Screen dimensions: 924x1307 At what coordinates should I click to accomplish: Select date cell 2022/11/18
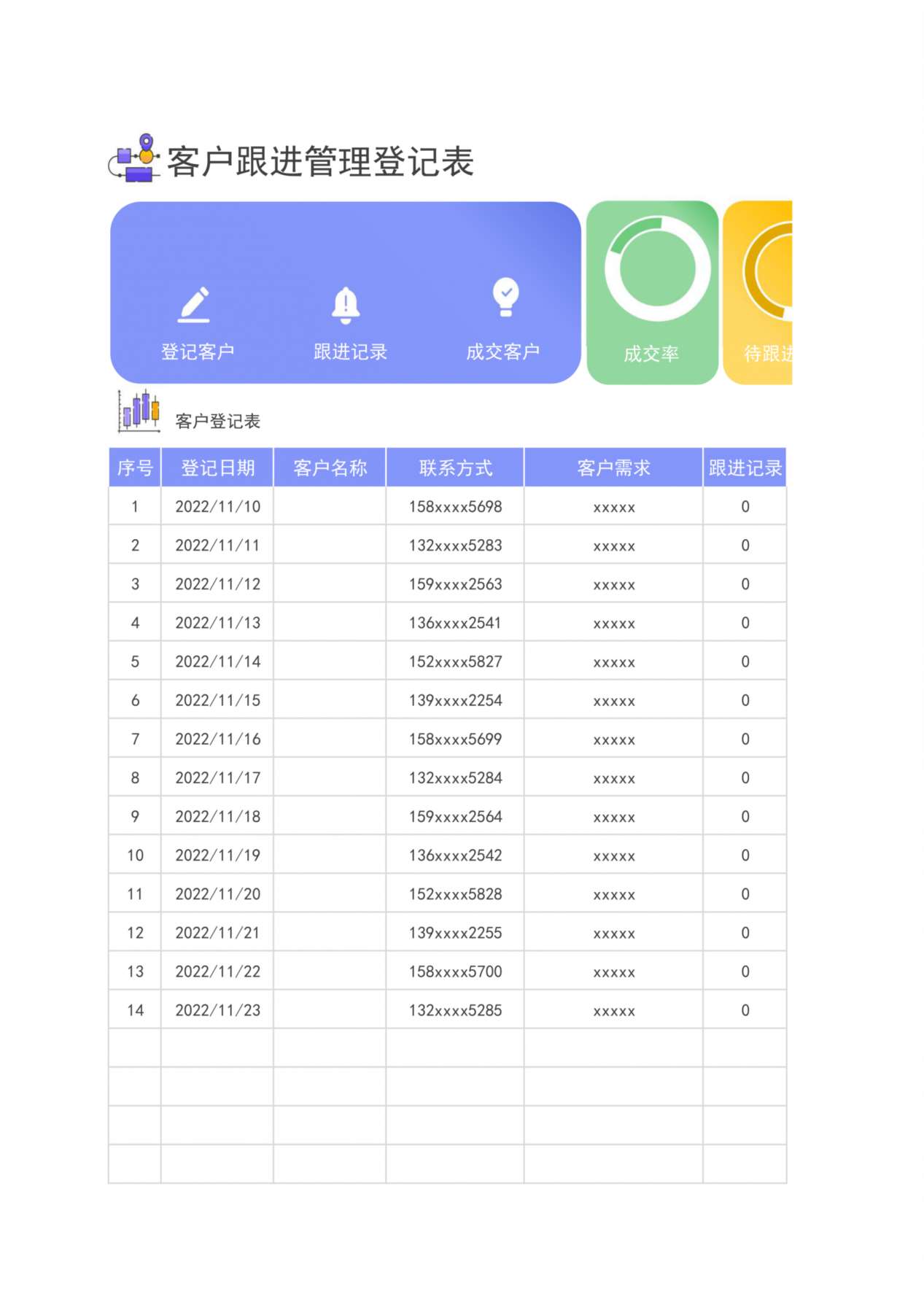point(217,815)
